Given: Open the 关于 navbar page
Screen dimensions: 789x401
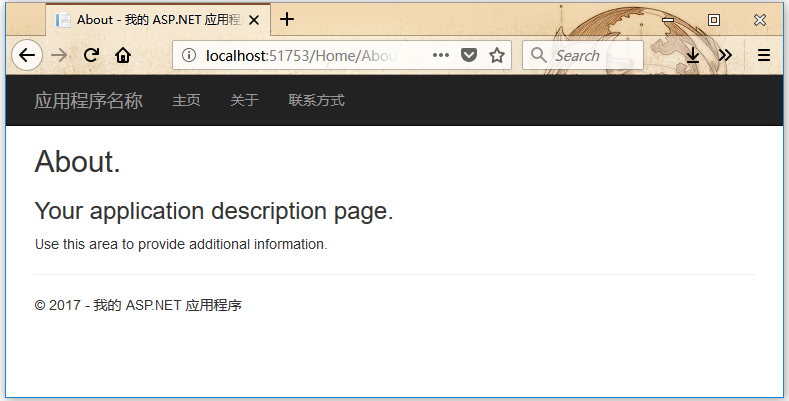Looking at the screenshot, I should coord(244,100).
